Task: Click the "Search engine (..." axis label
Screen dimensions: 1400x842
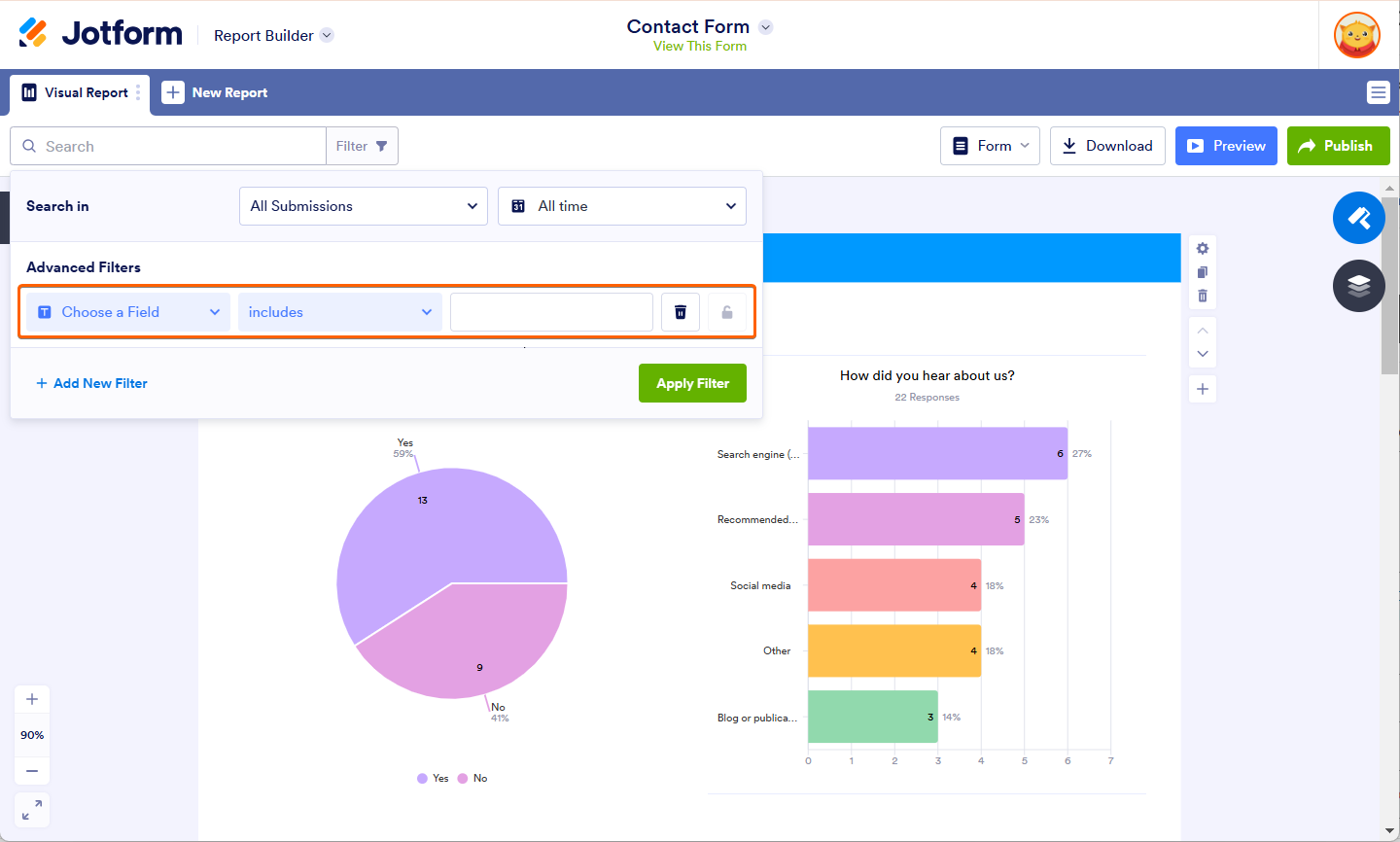Action: tap(758, 454)
